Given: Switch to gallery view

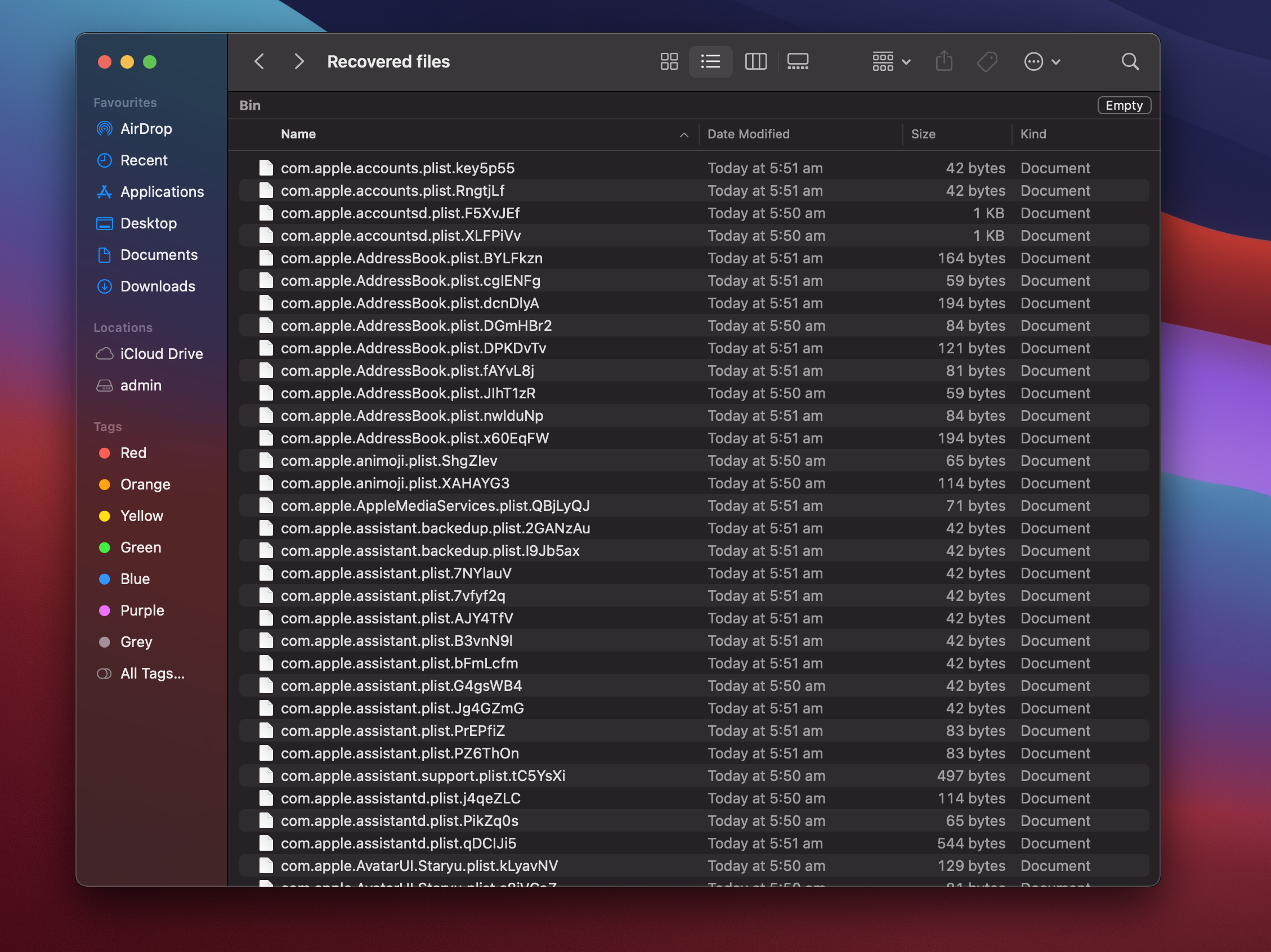Looking at the screenshot, I should 798,61.
